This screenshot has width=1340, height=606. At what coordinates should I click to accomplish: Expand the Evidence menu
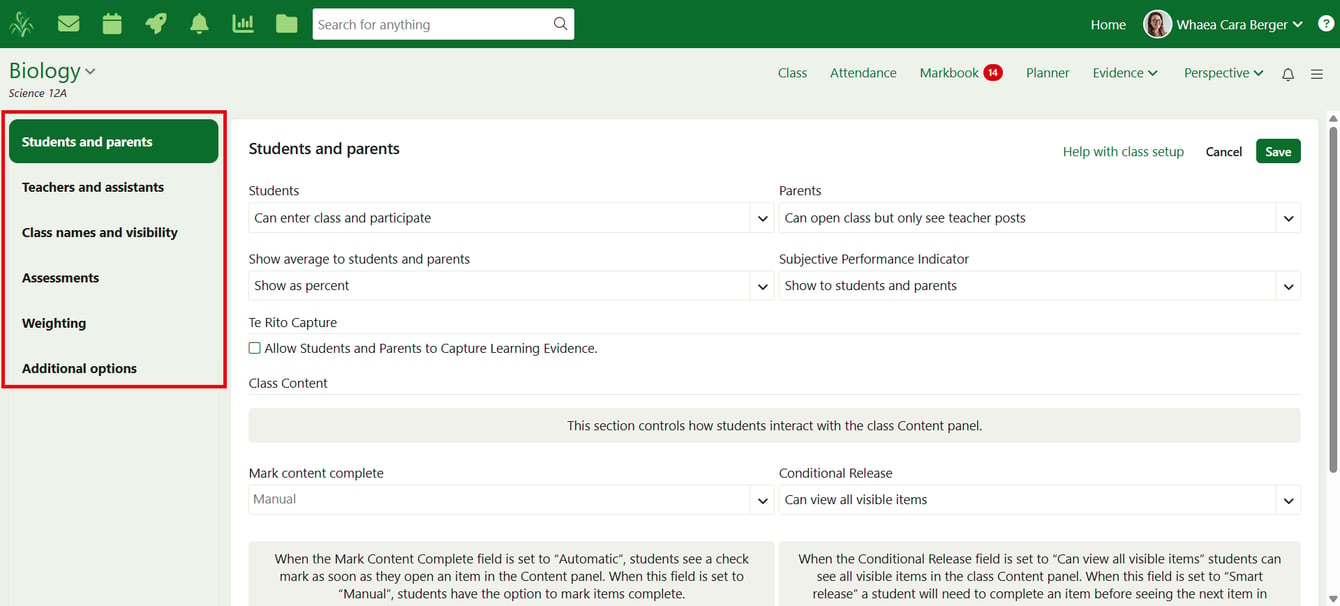pyautogui.click(x=1125, y=73)
